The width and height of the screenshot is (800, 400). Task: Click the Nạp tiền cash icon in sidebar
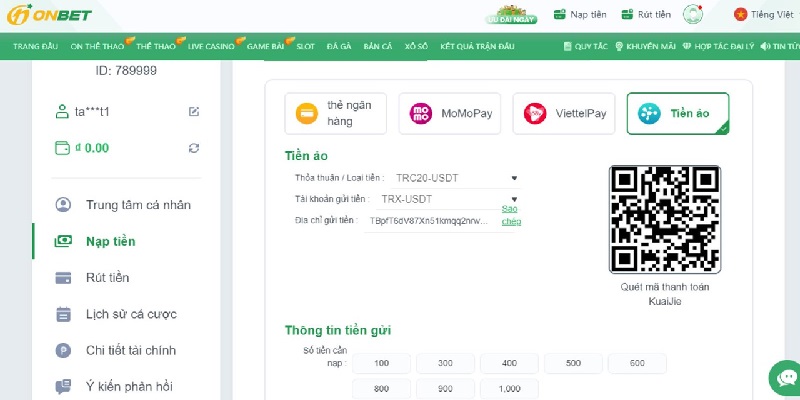[x=63, y=241]
